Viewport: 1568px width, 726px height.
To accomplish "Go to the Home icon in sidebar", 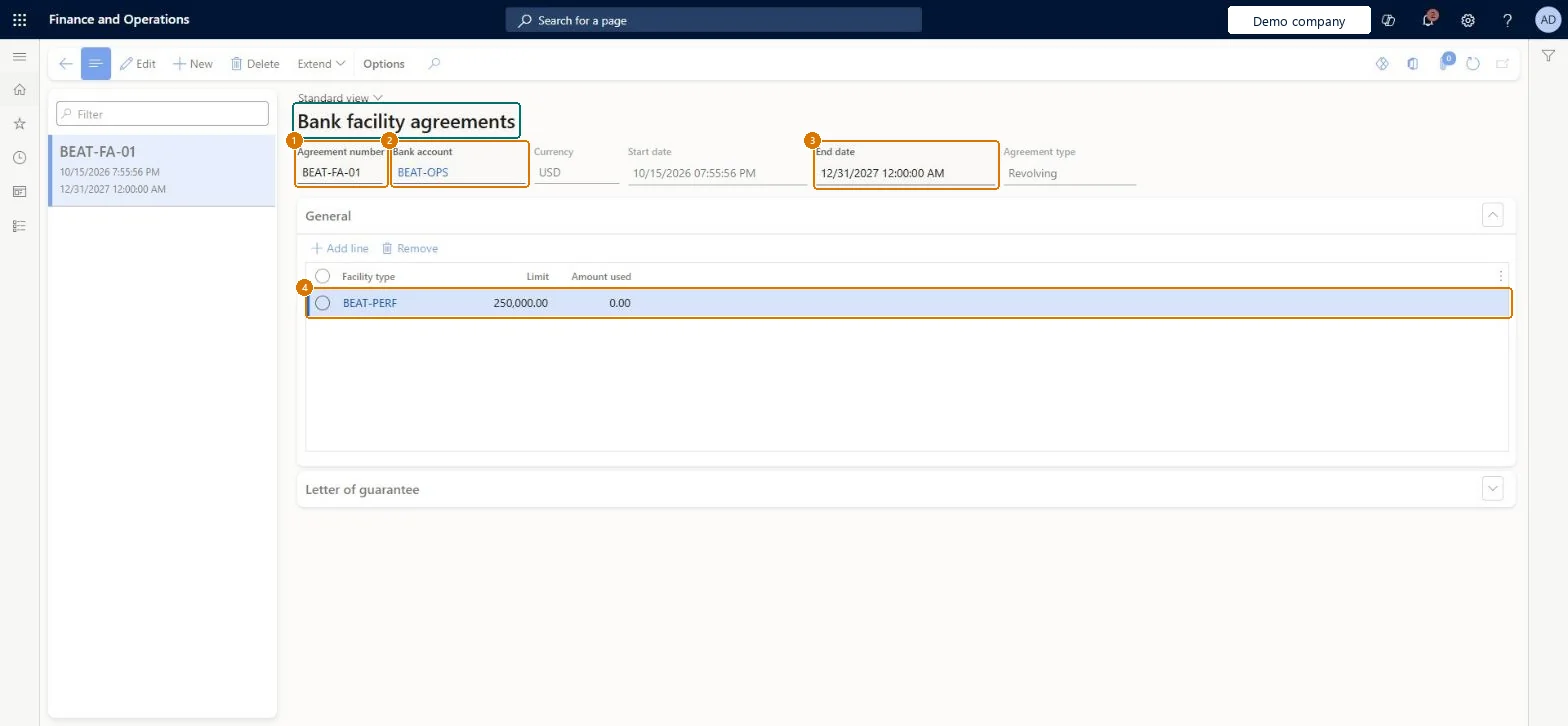I will (x=19, y=90).
